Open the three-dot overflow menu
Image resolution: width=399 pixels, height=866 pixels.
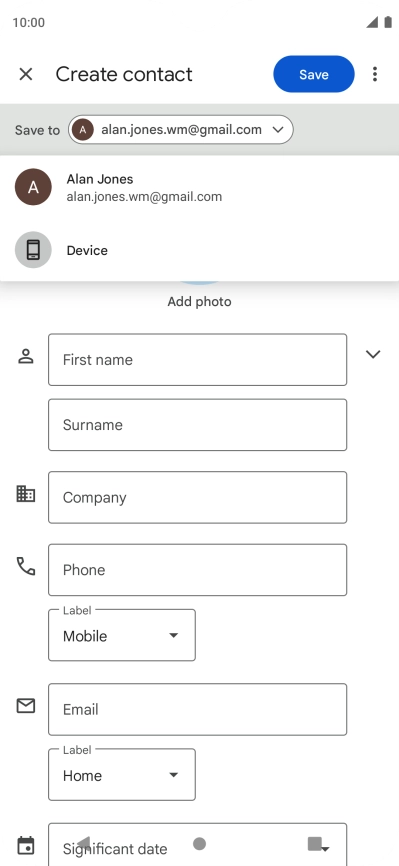(375, 74)
